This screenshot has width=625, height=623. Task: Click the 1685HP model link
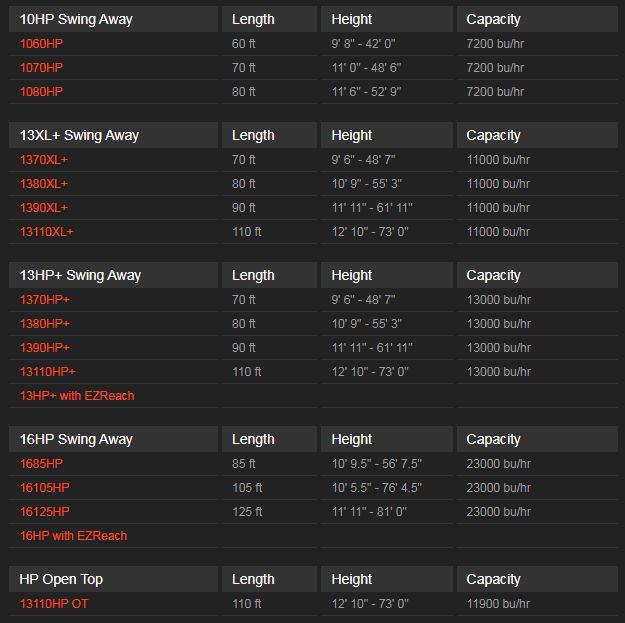41,464
